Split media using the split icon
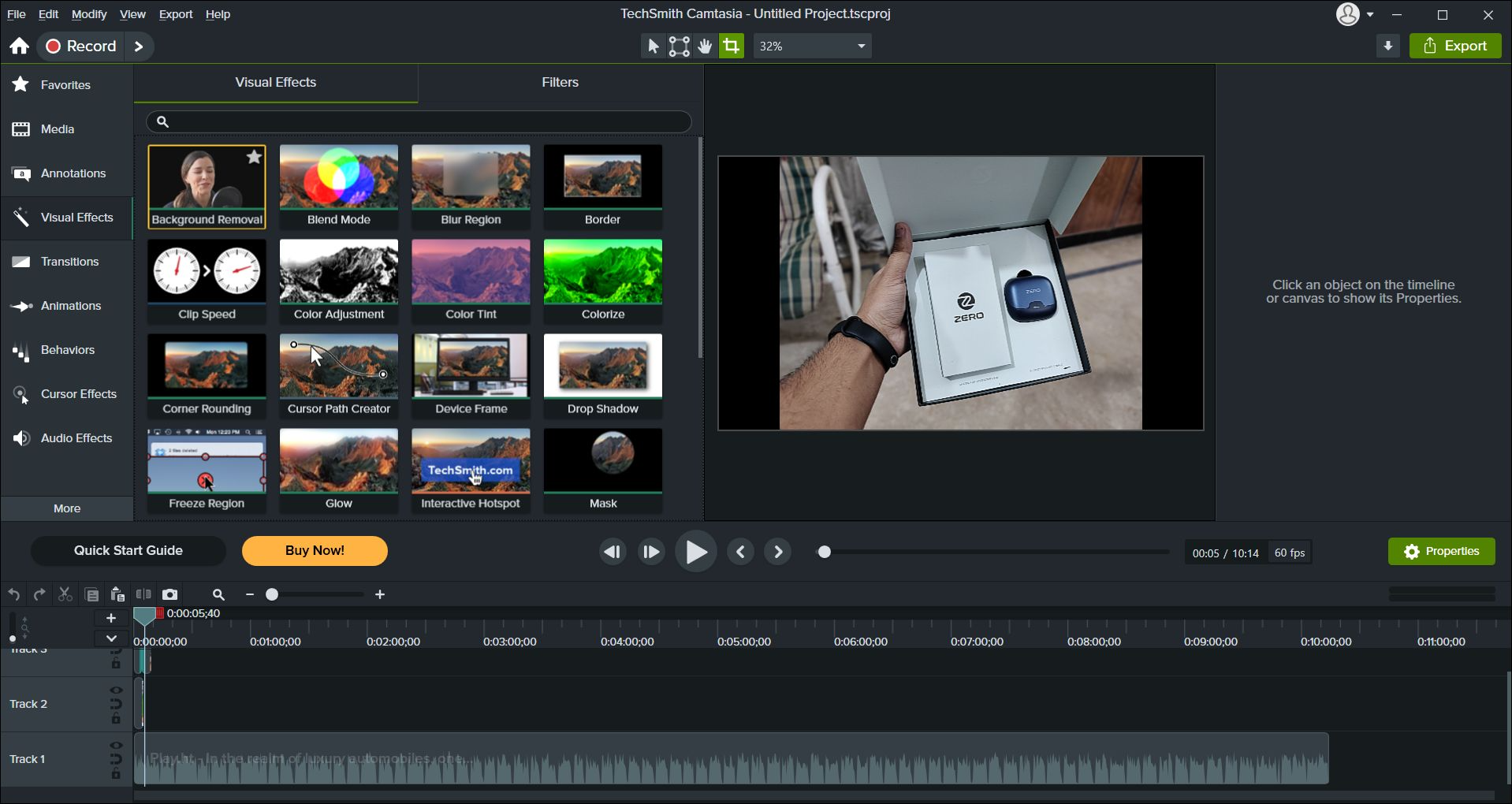The height and width of the screenshot is (804, 1512). [x=143, y=594]
